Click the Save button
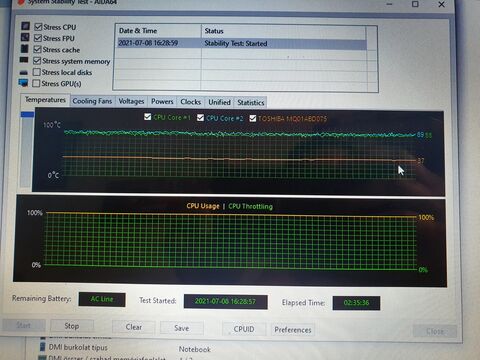480x360 pixels. [182, 328]
